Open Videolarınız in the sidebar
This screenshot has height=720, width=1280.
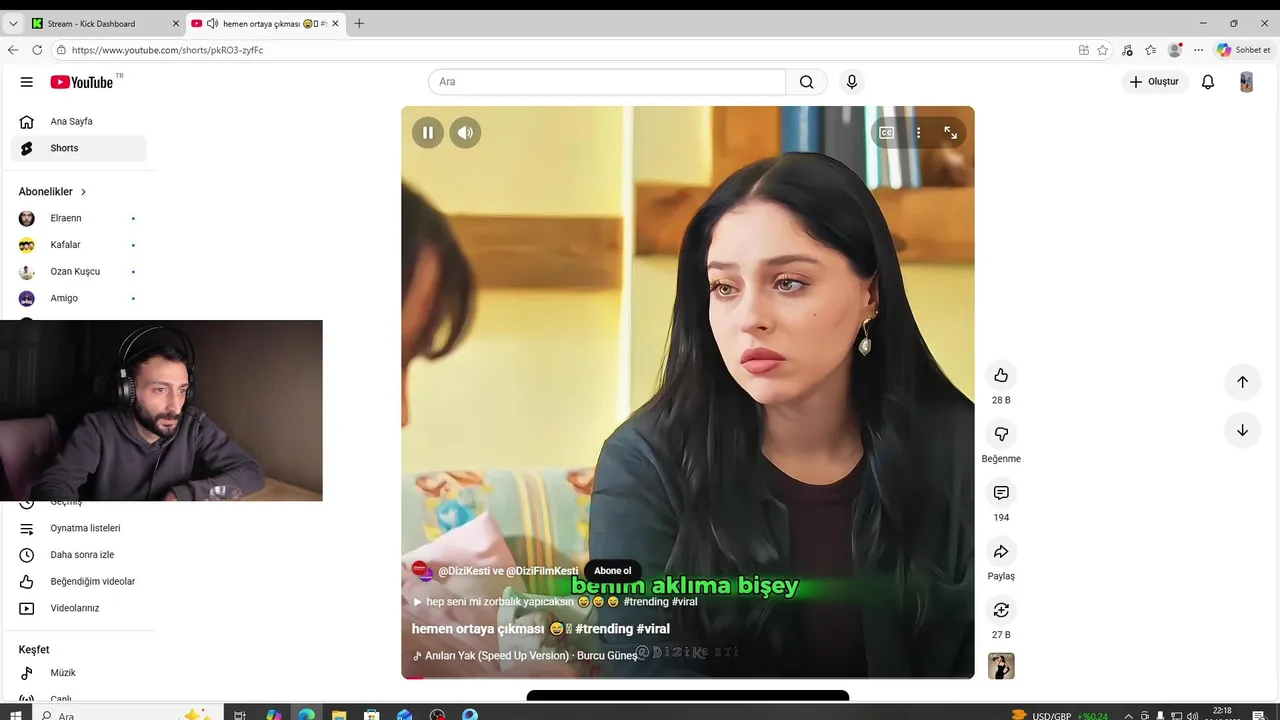(x=78, y=608)
